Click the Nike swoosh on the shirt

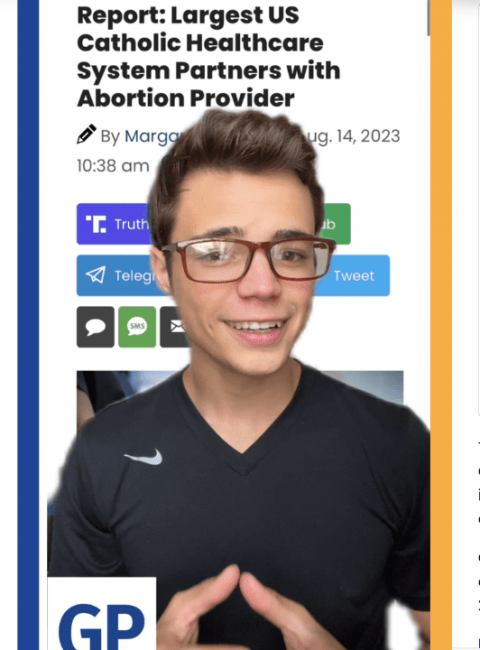tap(143, 457)
